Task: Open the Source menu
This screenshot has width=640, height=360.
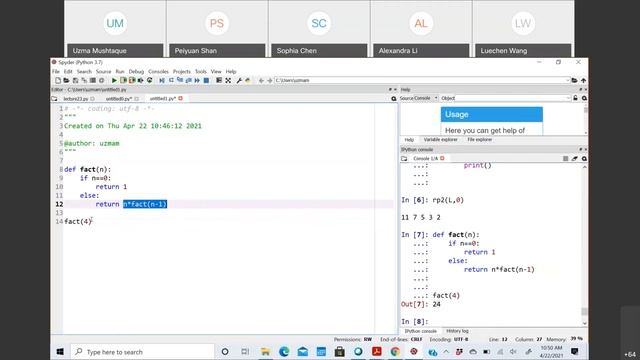Action: (x=103, y=71)
